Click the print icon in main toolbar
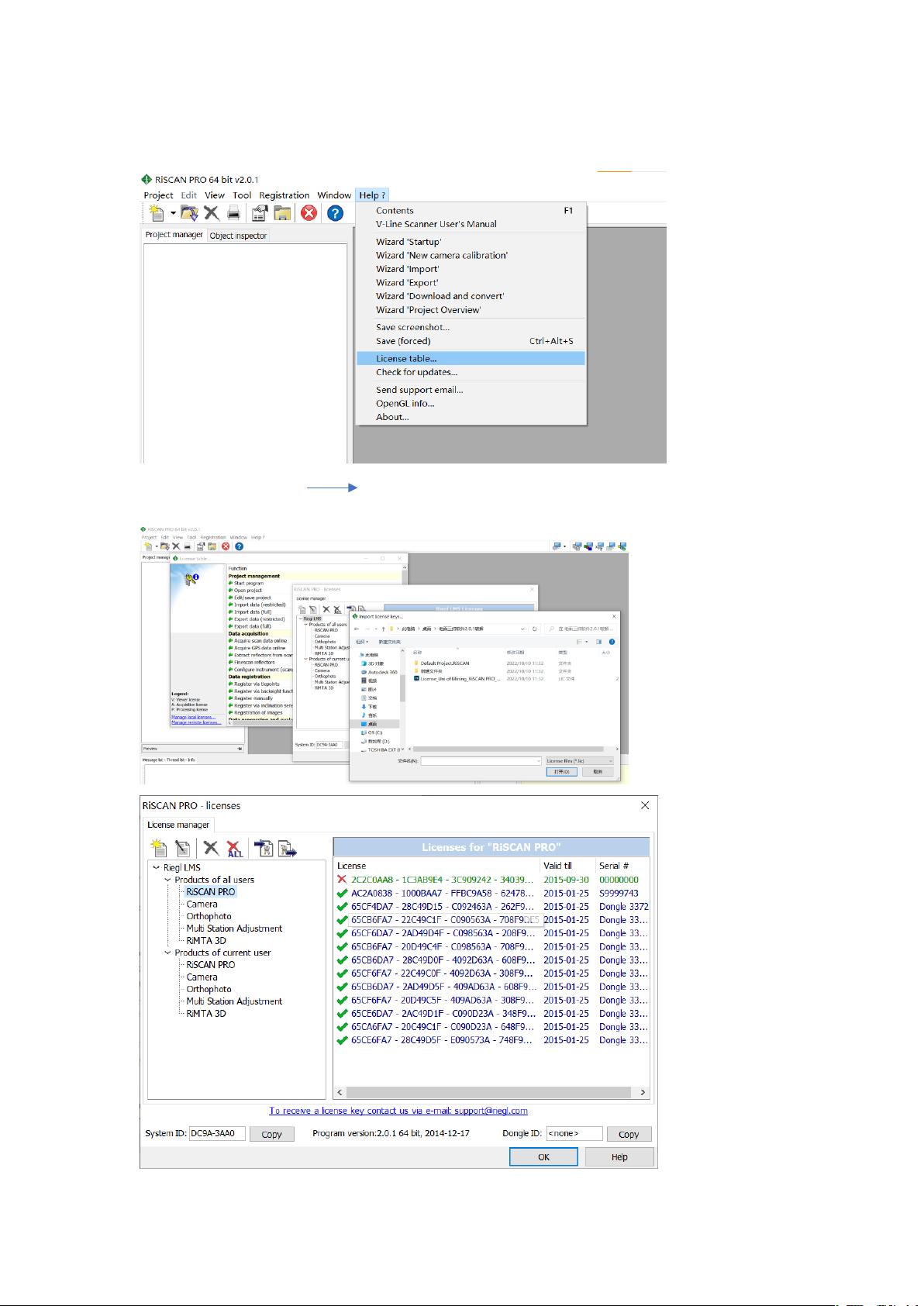The image size is (924, 1306). pyautogui.click(x=233, y=213)
